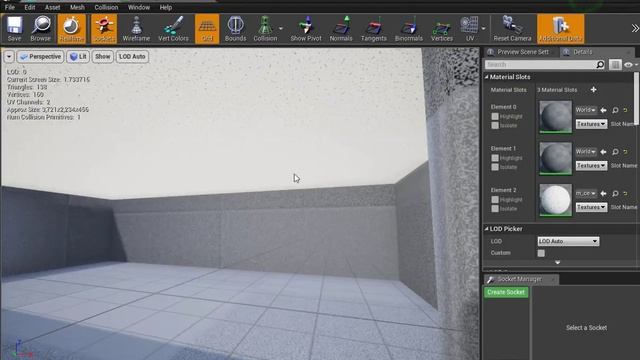Switch to Details tab

coord(582,52)
